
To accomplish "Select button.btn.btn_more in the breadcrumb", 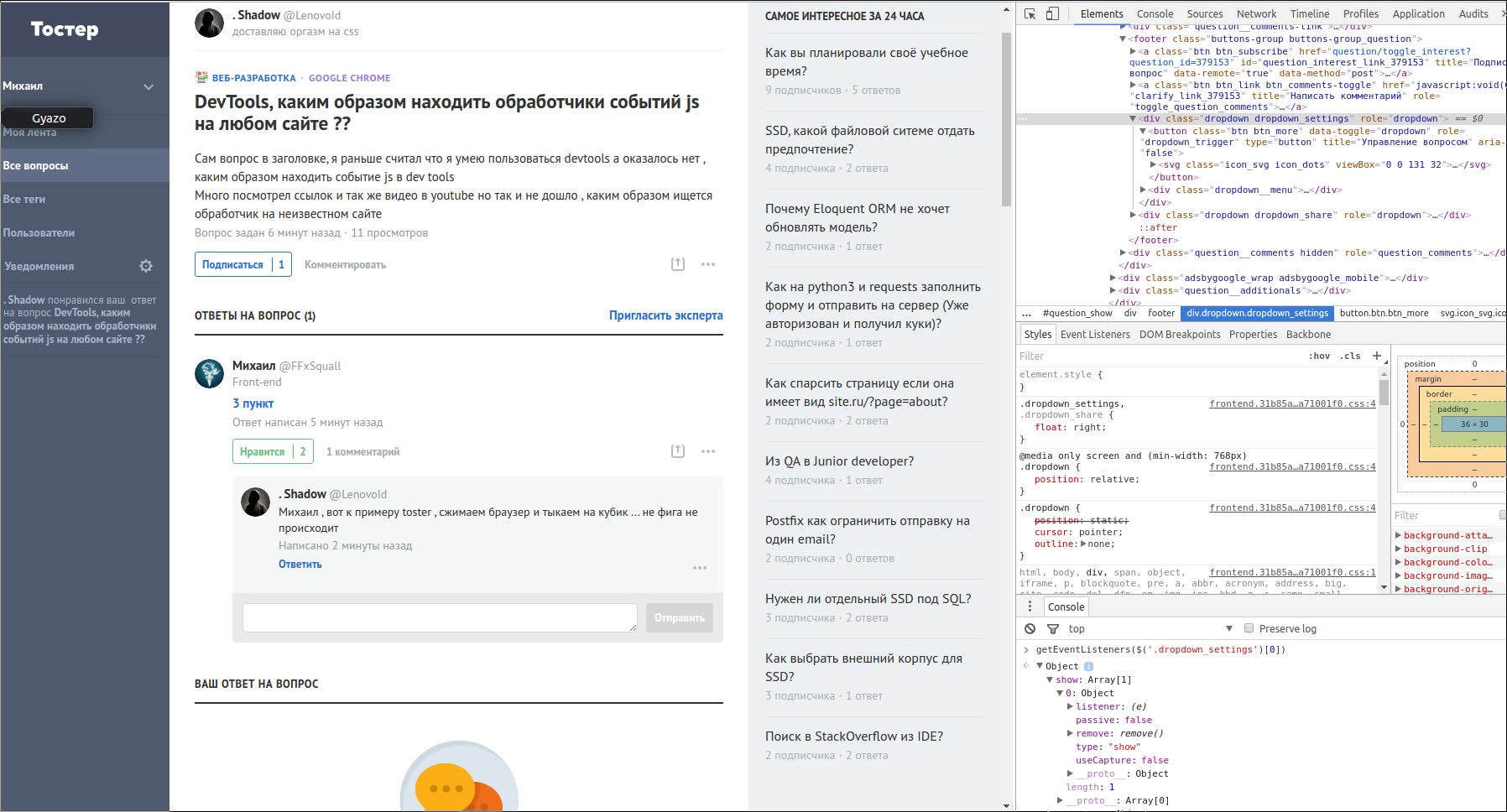I will 1384,313.
